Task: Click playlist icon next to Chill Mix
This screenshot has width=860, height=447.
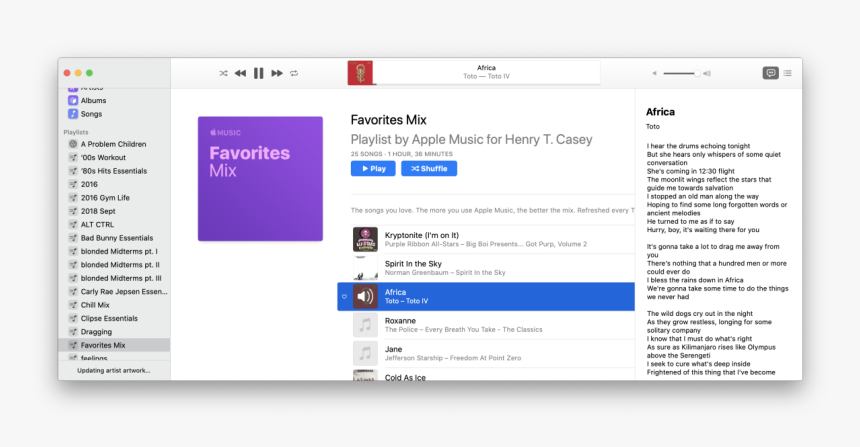Action: pyautogui.click(x=73, y=305)
